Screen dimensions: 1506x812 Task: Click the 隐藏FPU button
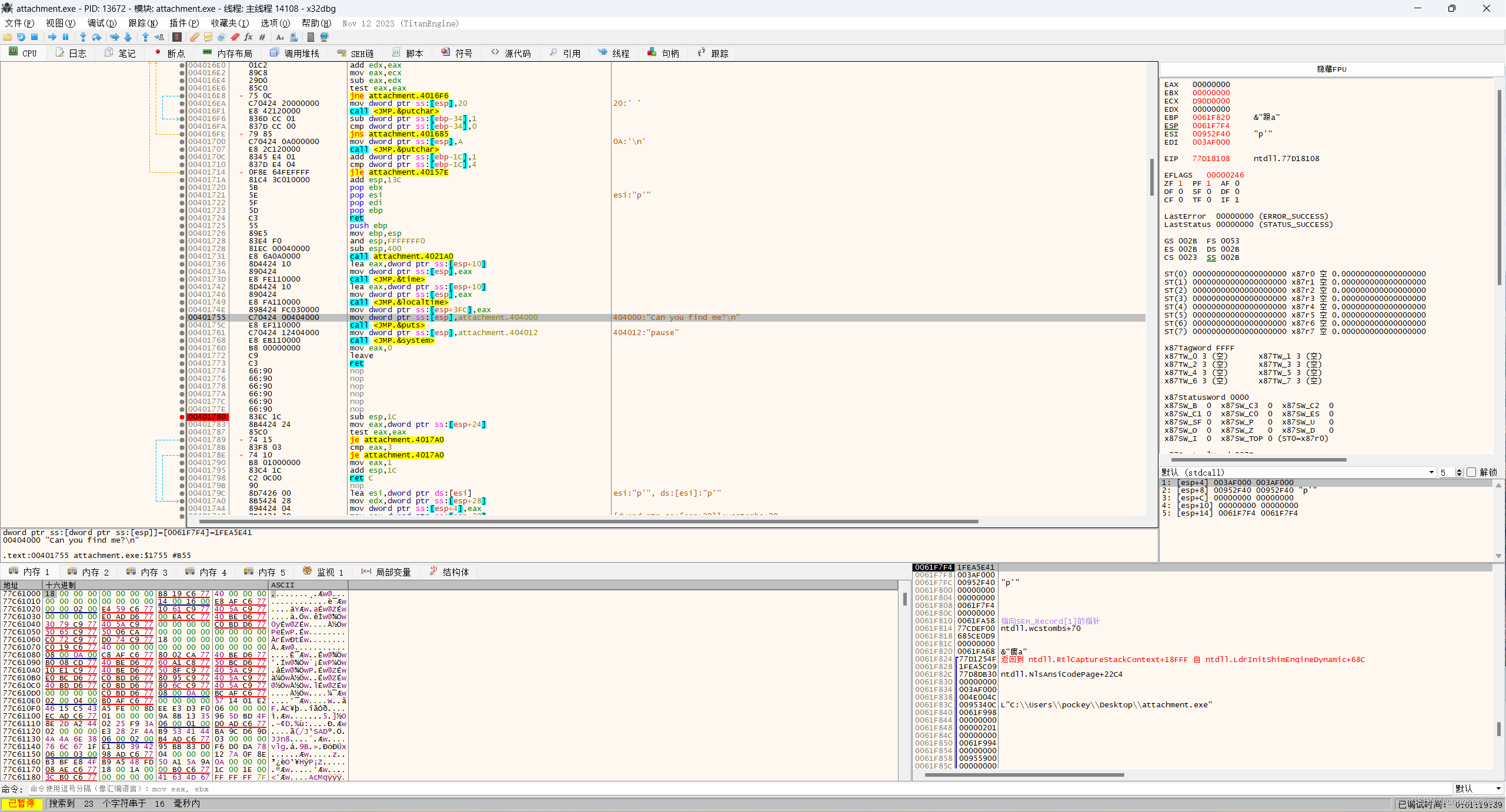(x=1331, y=69)
